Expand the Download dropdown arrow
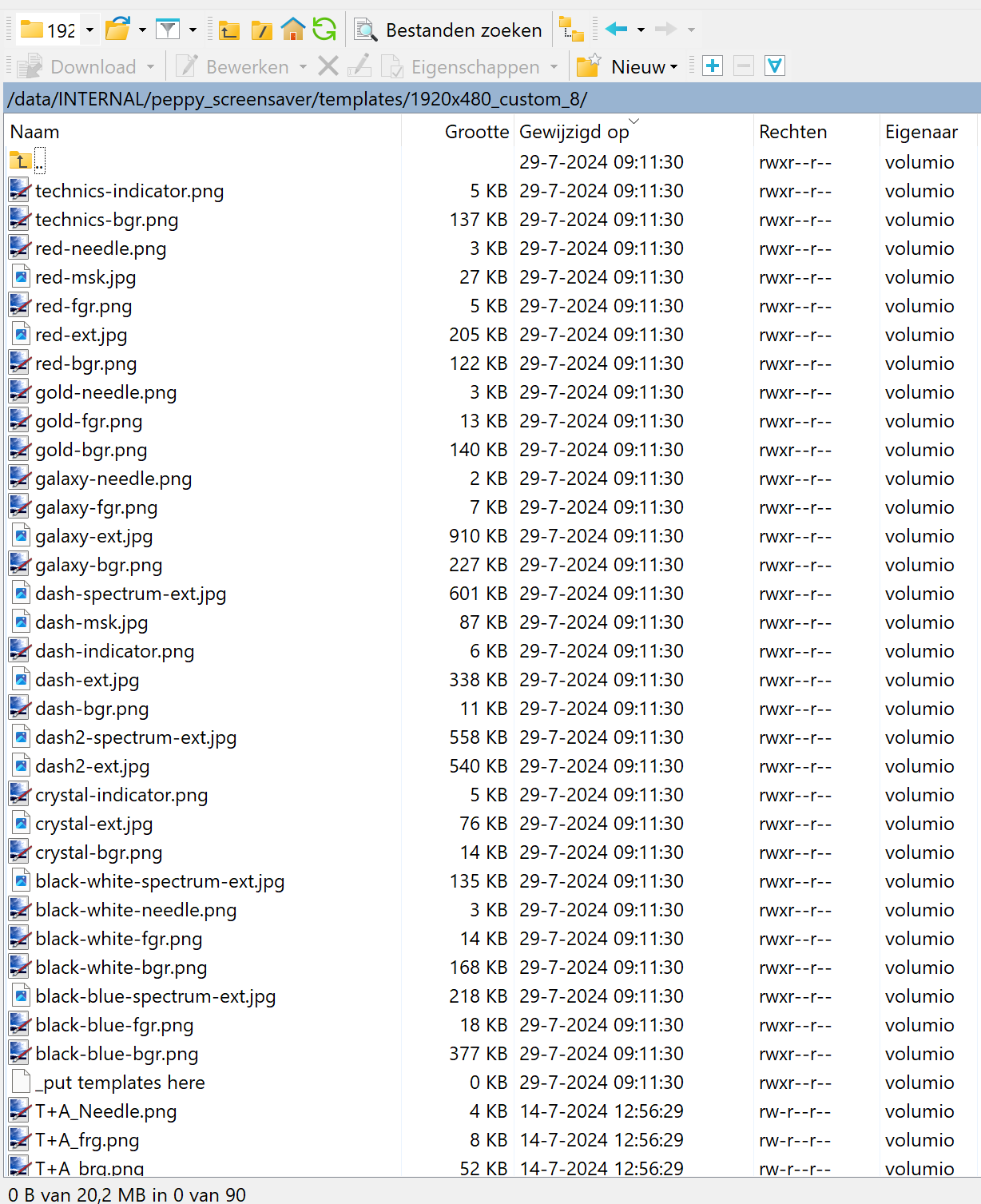 click(150, 67)
